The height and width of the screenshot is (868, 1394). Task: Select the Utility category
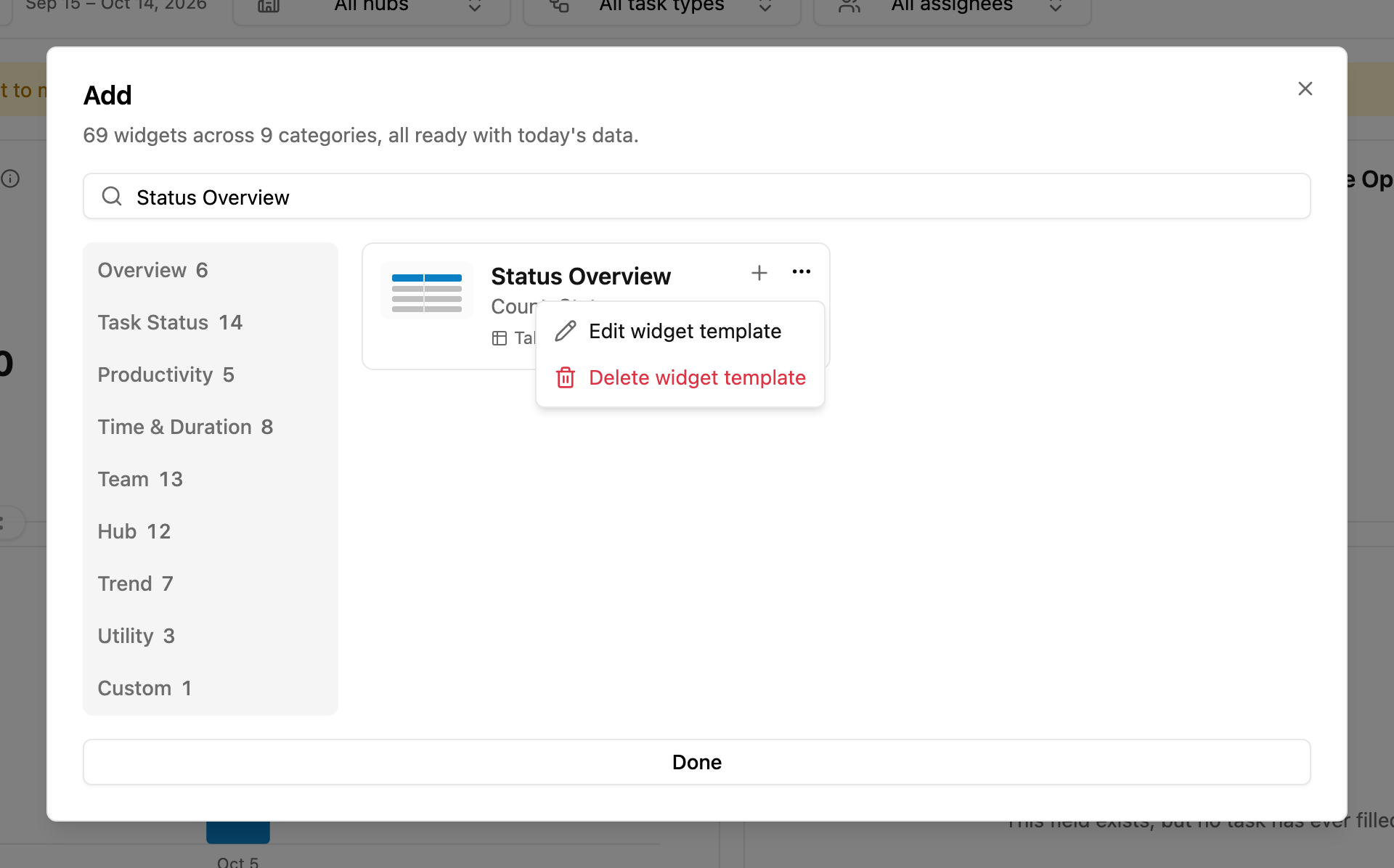211,636
